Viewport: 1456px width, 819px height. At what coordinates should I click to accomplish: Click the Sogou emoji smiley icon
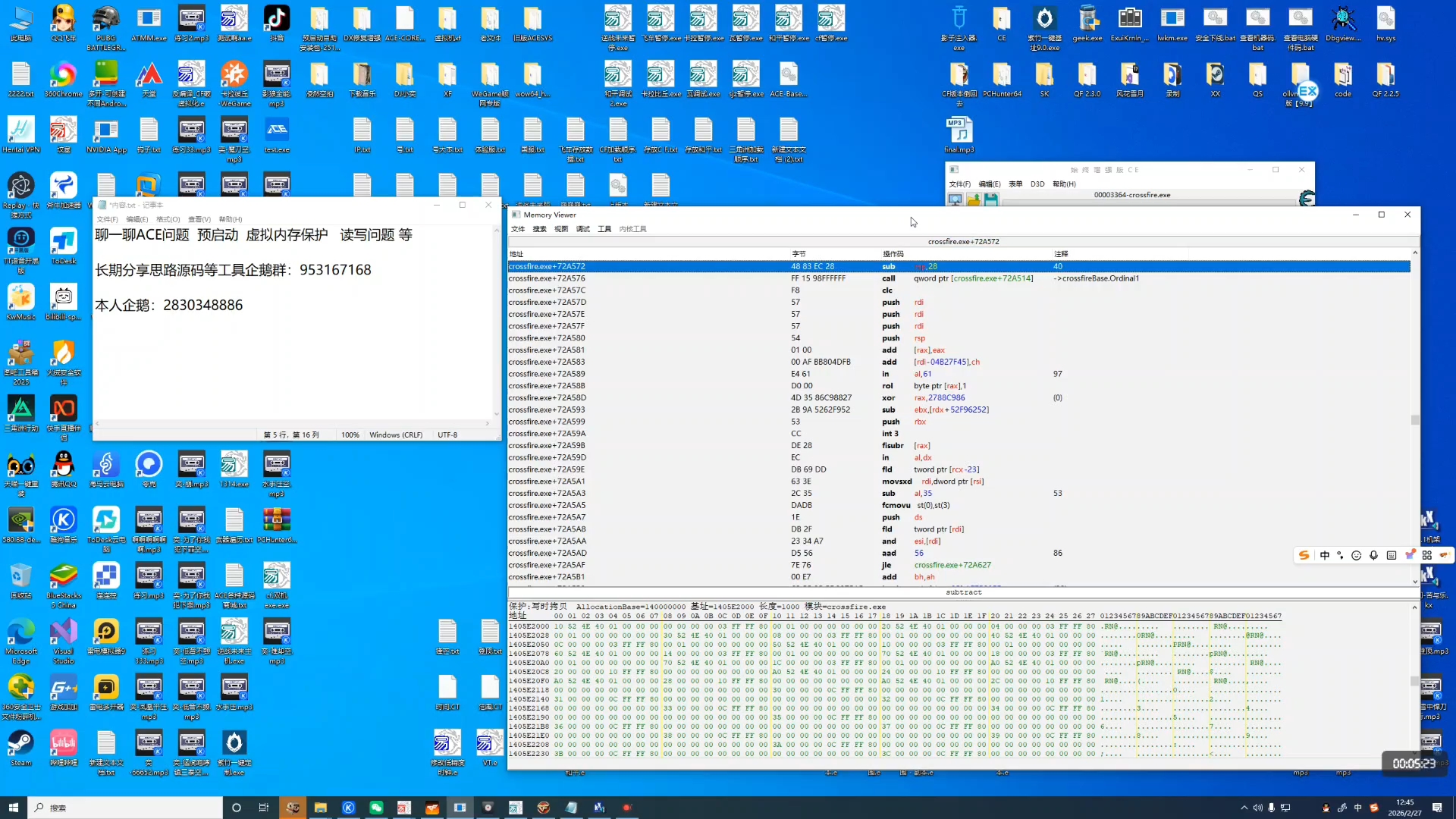coord(1357,556)
